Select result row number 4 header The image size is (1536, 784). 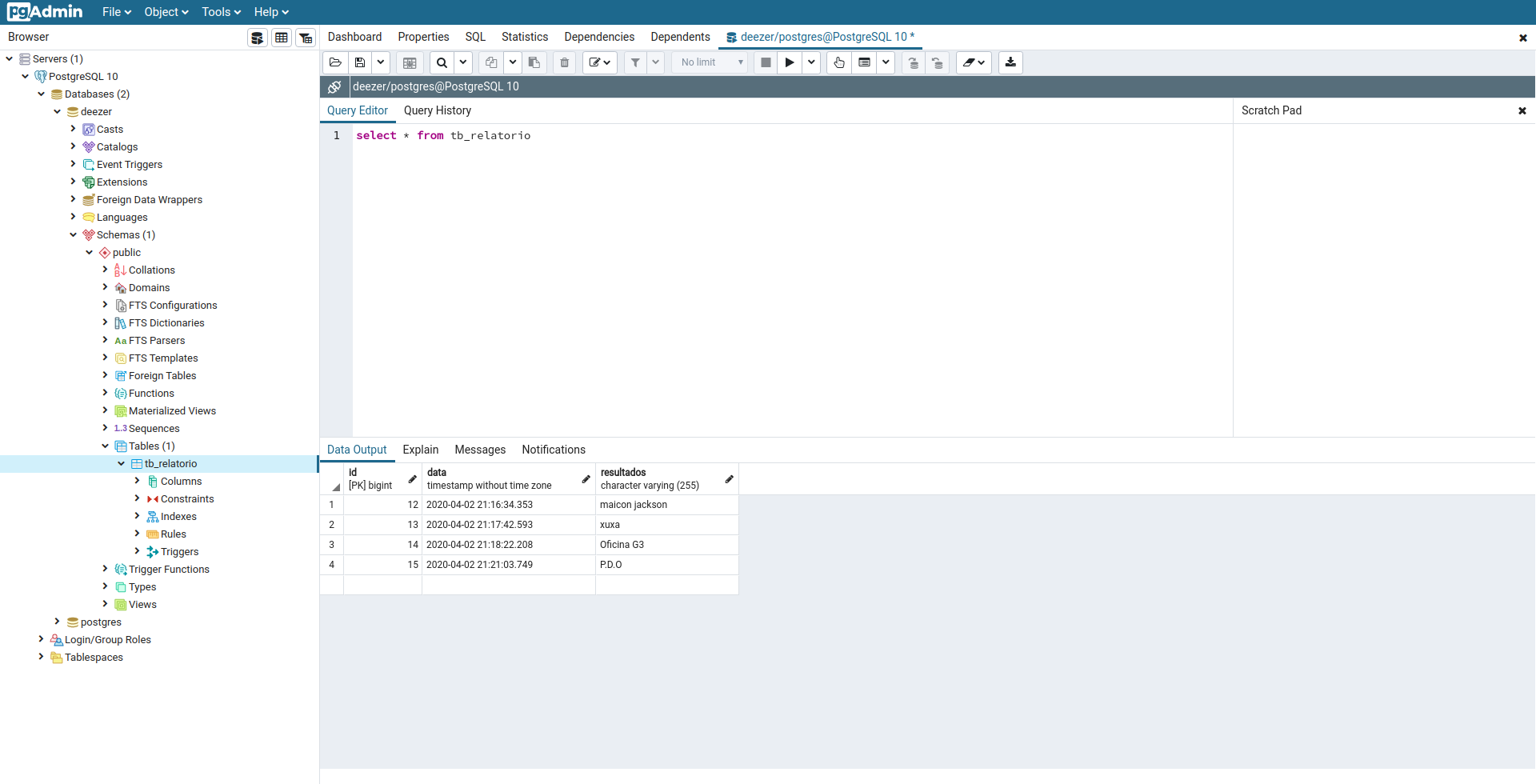click(331, 565)
